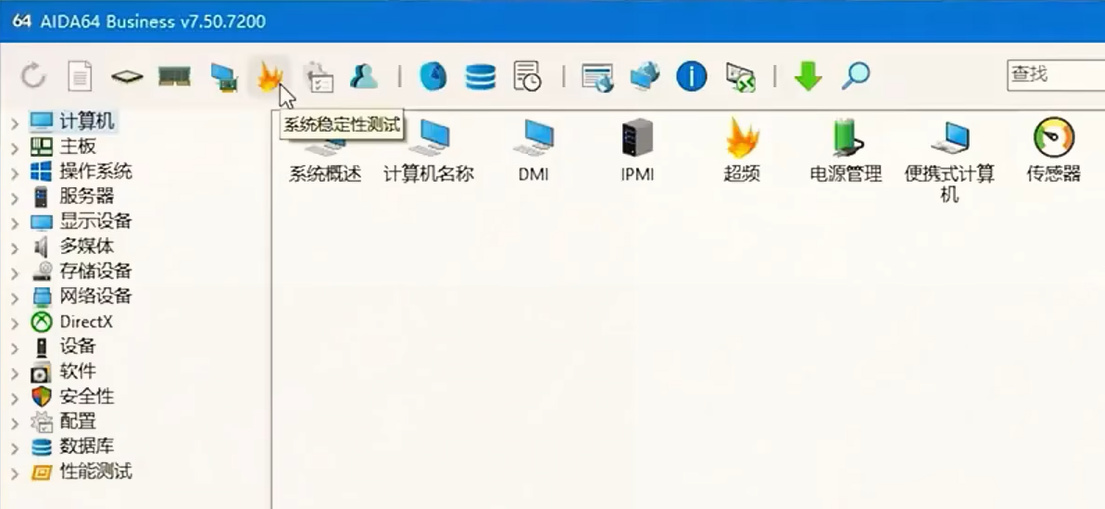Click the Refresh toolbar icon

pos(33,75)
